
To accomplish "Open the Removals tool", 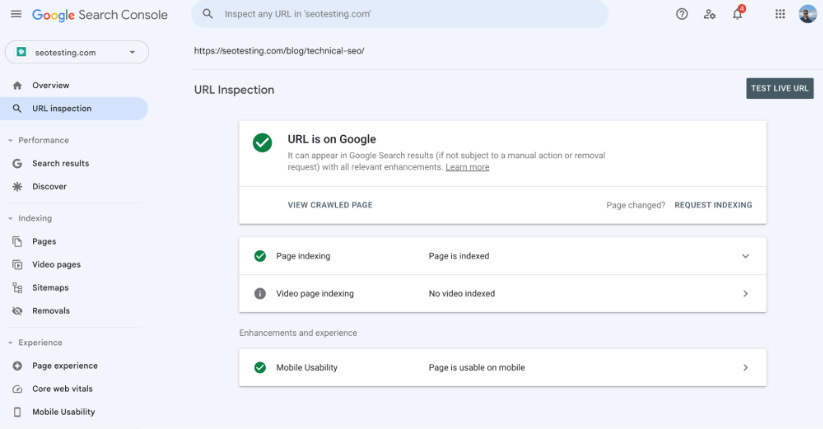I will (51, 311).
